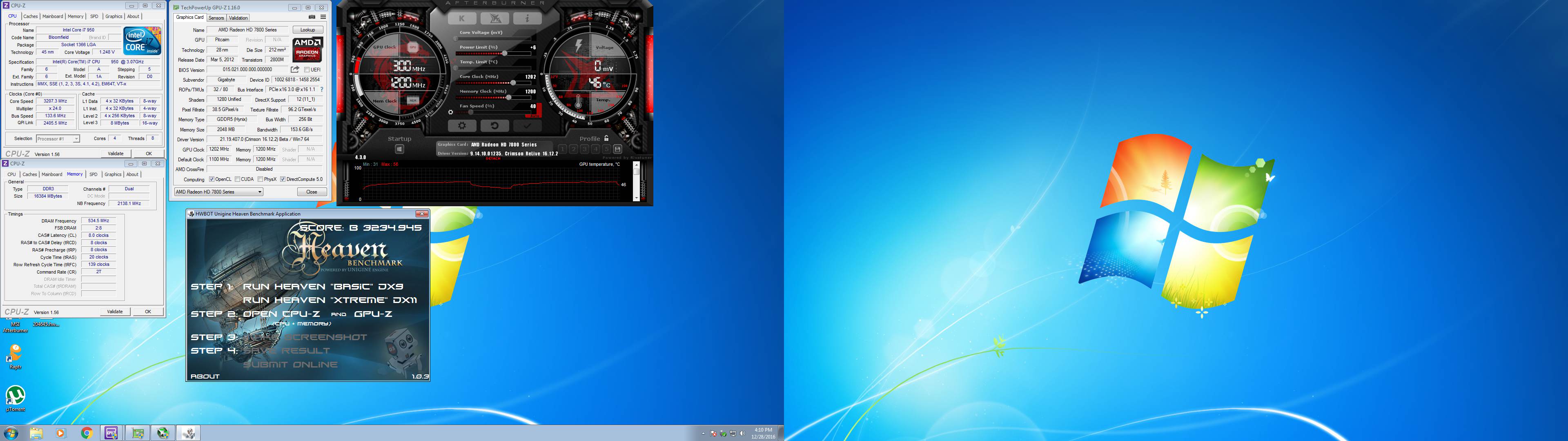Image resolution: width=1568 pixels, height=441 pixels.
Task: Open GPU selection dropdown AMD Radeon HD 7800
Action: coord(218,192)
